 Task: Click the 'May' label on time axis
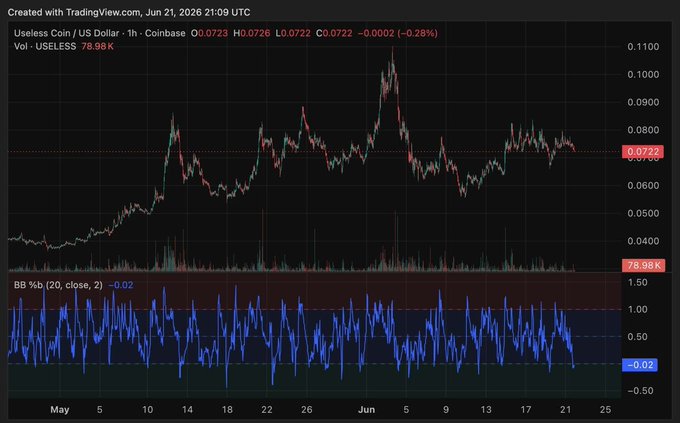[x=60, y=410]
